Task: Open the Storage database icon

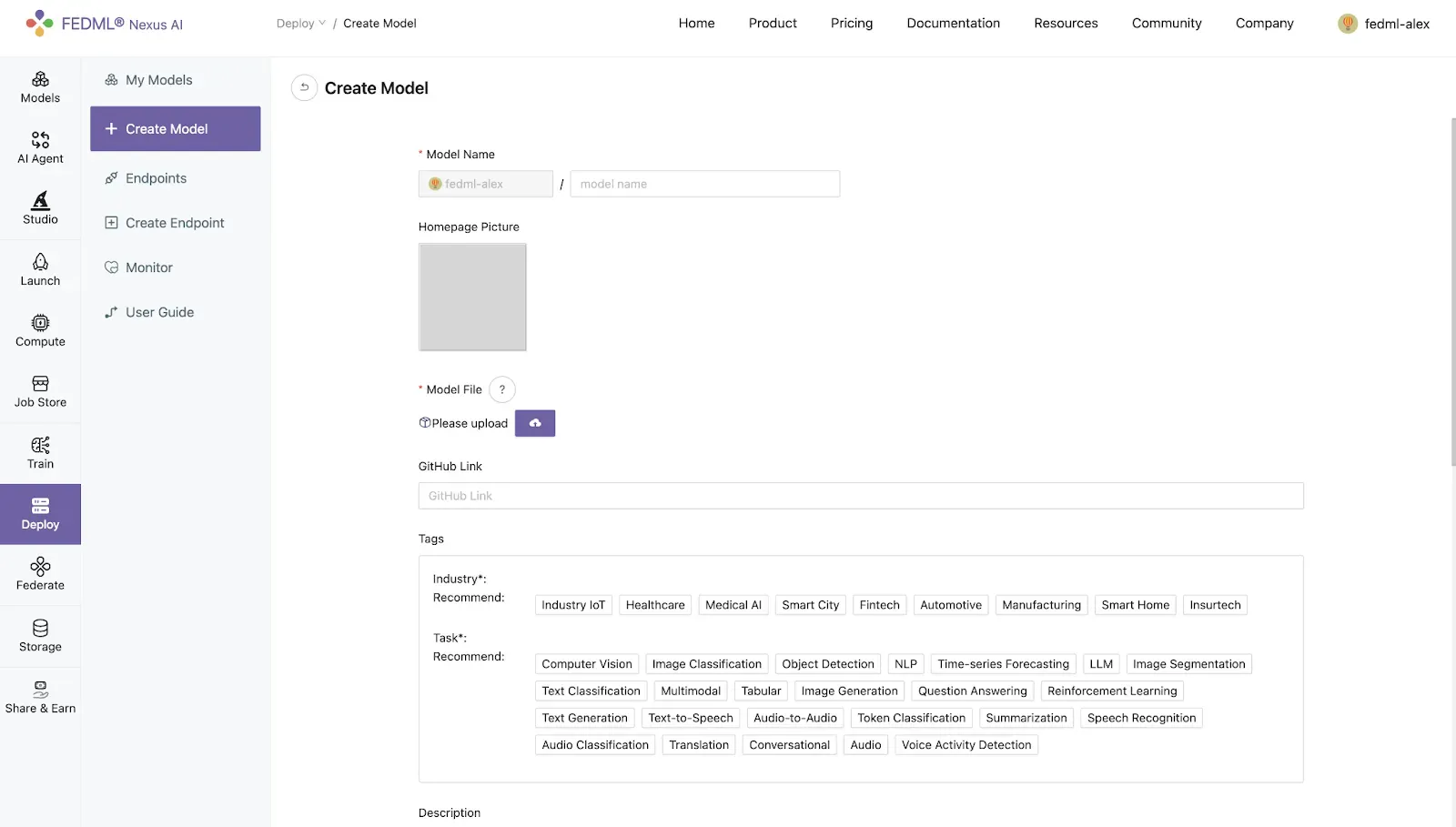Action: [x=40, y=628]
